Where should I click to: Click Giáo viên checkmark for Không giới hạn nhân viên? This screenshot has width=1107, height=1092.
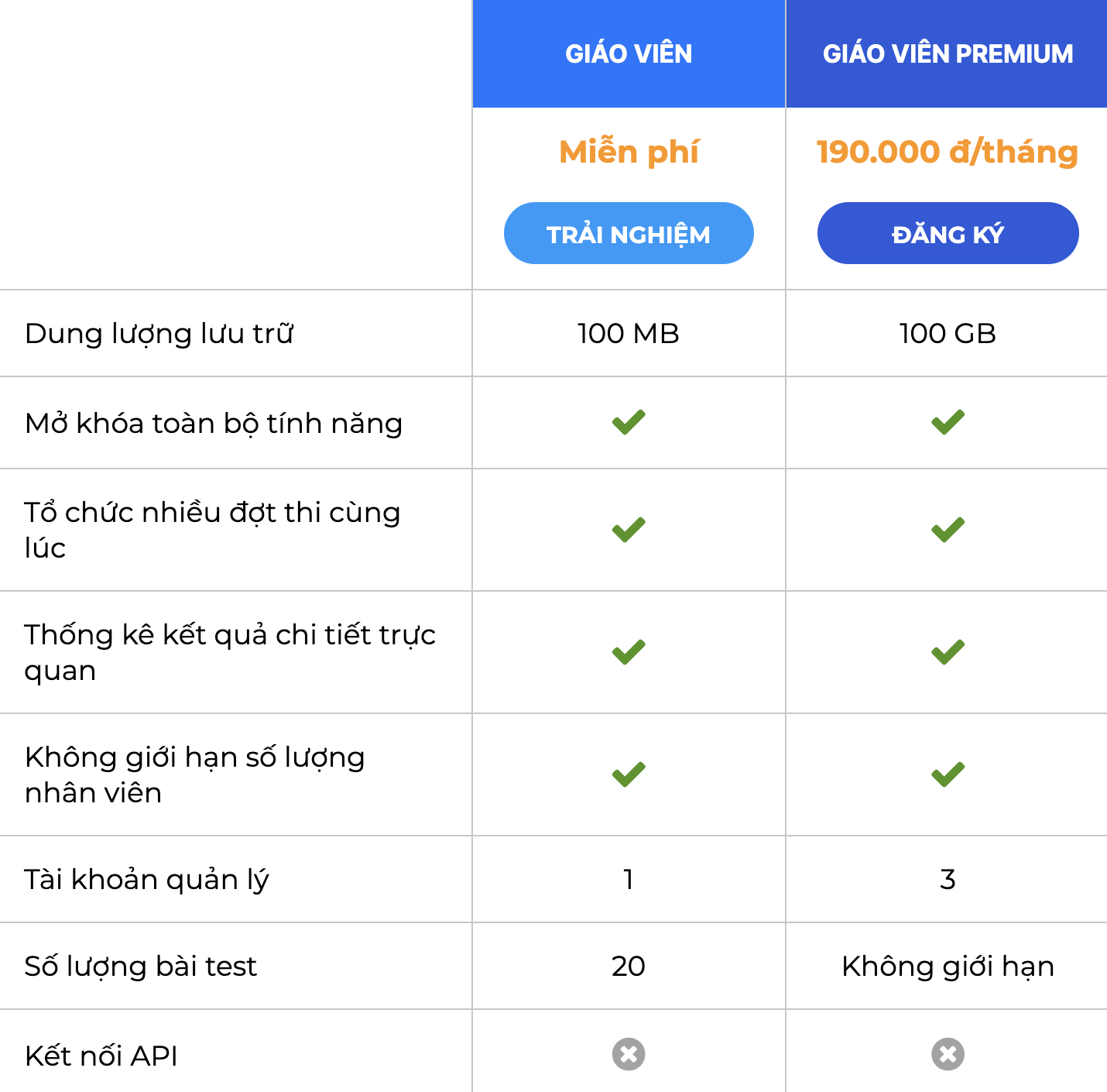point(629,774)
